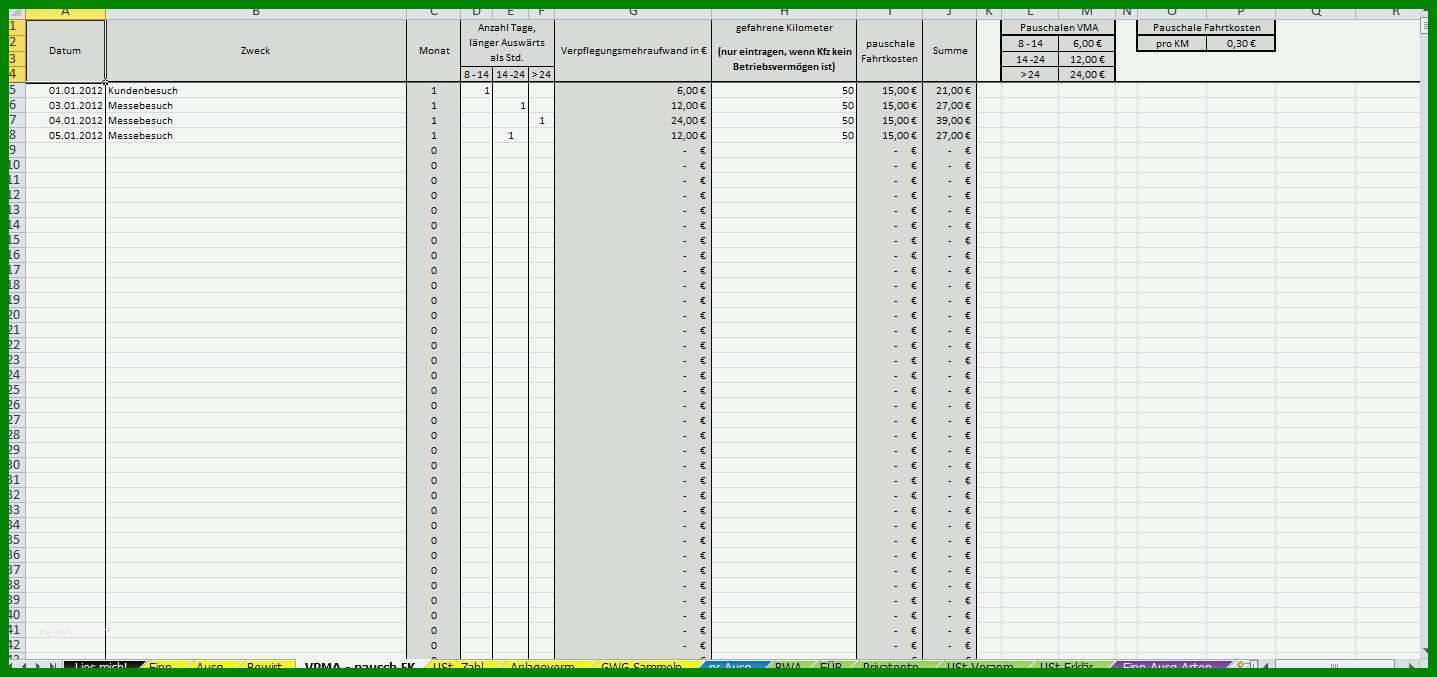This screenshot has width=1437, height=677.
Task: Click 'Messebesuch' in the 05.01.2012 row
Action: click(x=256, y=135)
